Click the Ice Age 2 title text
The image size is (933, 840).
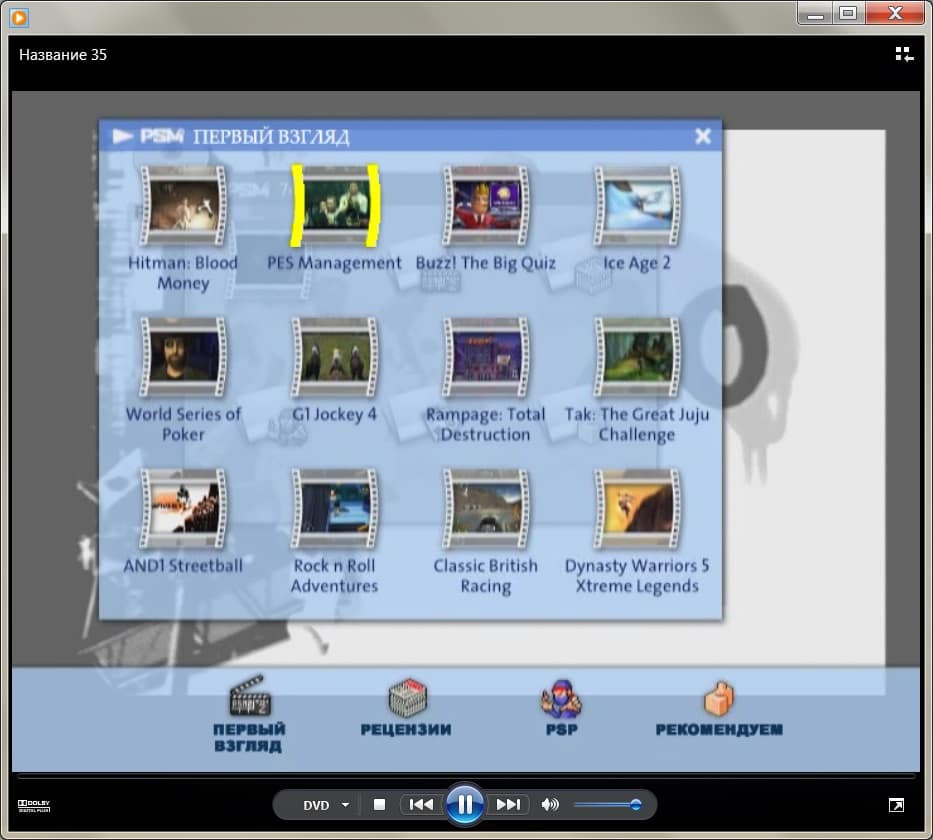[637, 263]
